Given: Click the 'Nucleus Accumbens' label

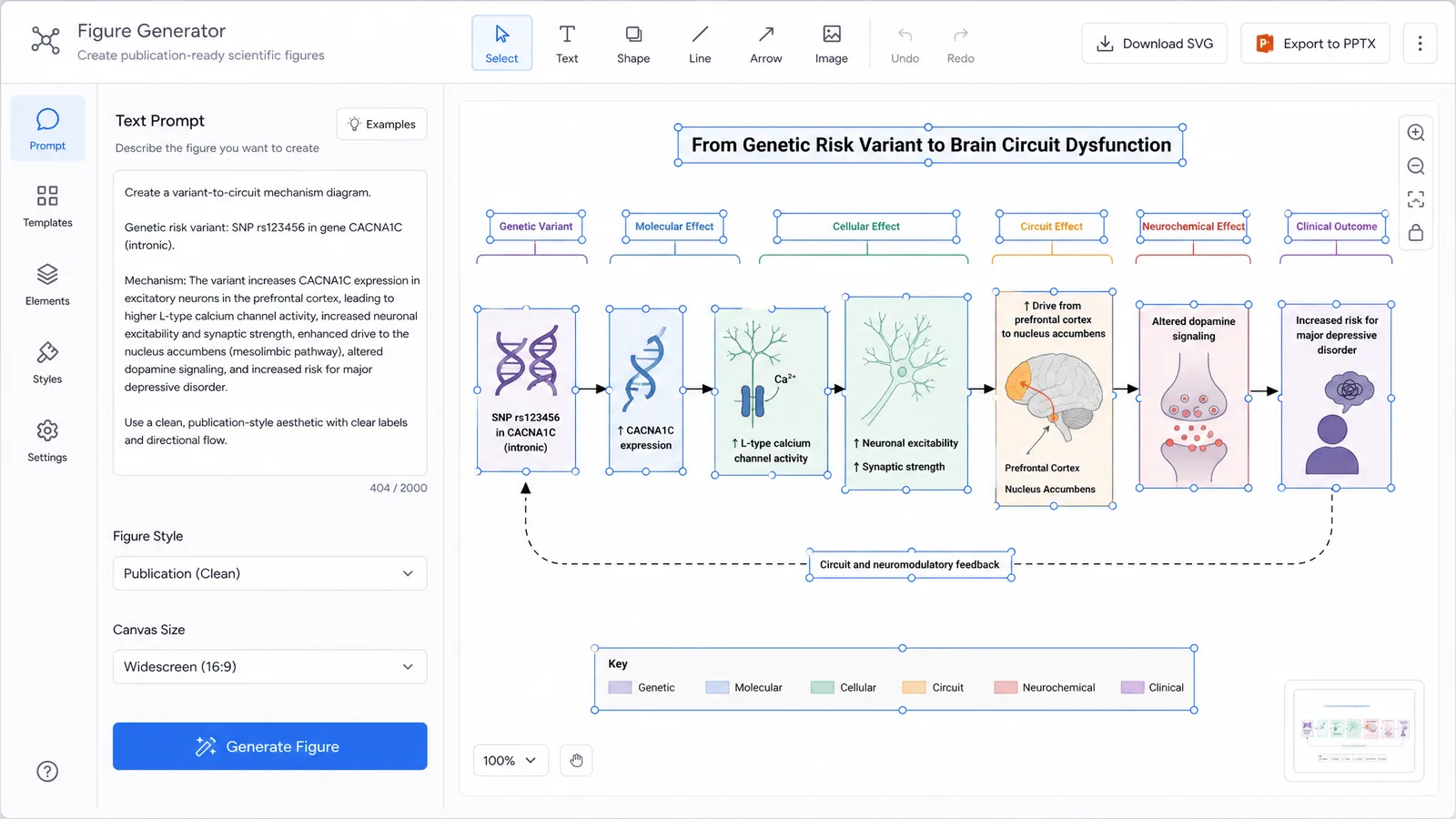Looking at the screenshot, I should coord(1049,490).
